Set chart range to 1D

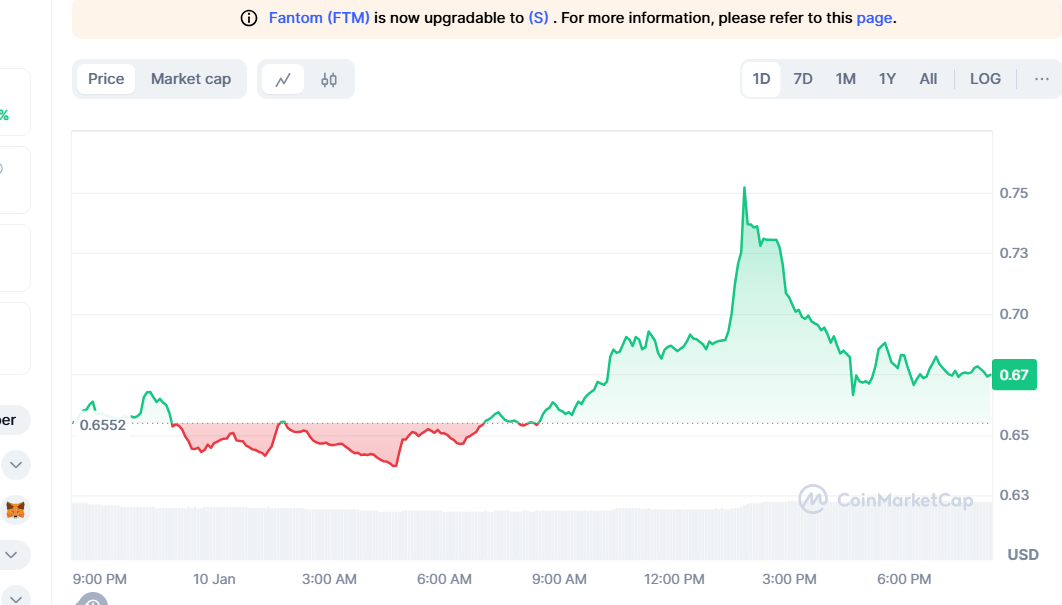tap(761, 79)
